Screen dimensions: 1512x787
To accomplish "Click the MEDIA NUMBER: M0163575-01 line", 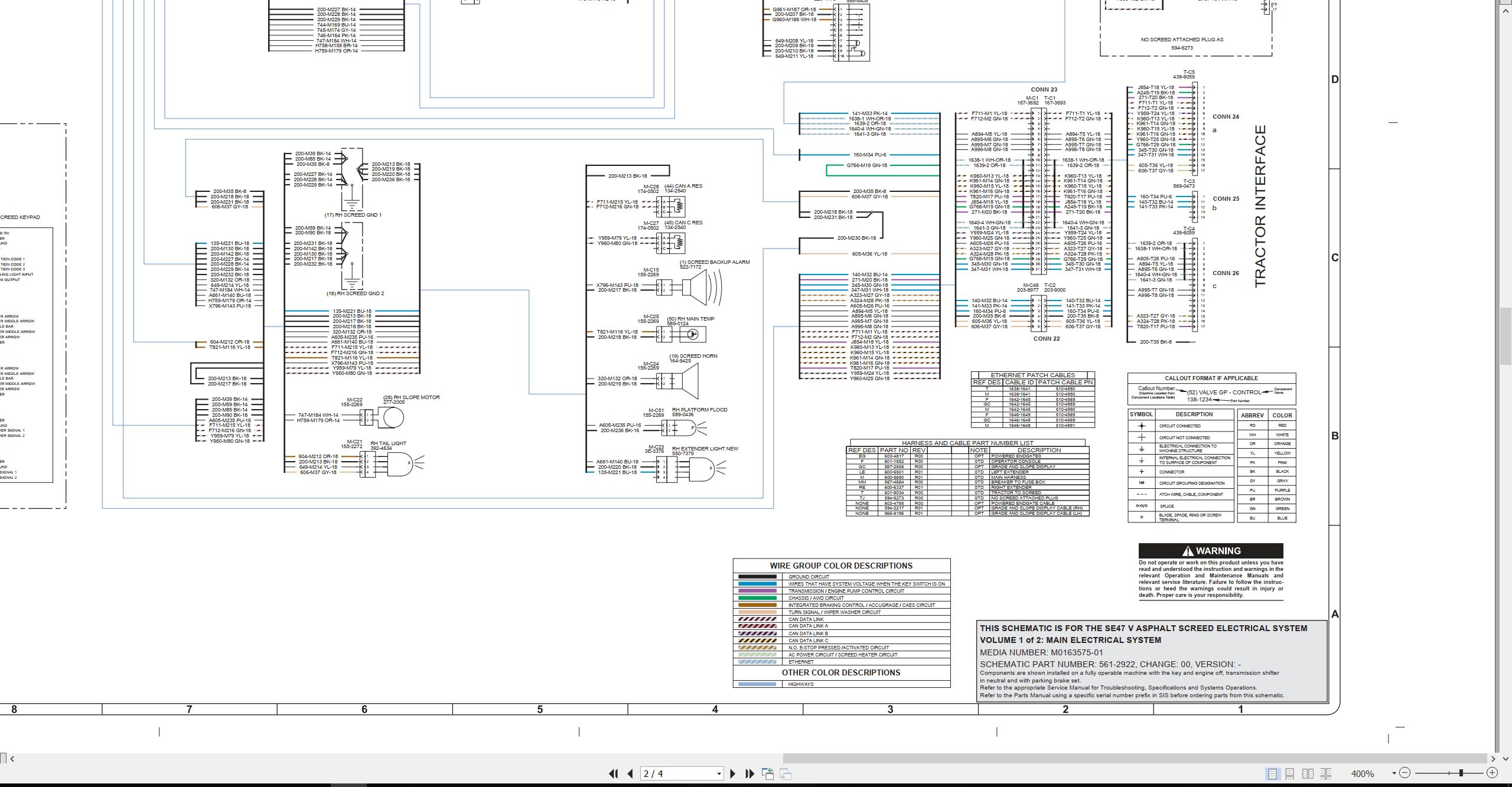I will (1041, 652).
